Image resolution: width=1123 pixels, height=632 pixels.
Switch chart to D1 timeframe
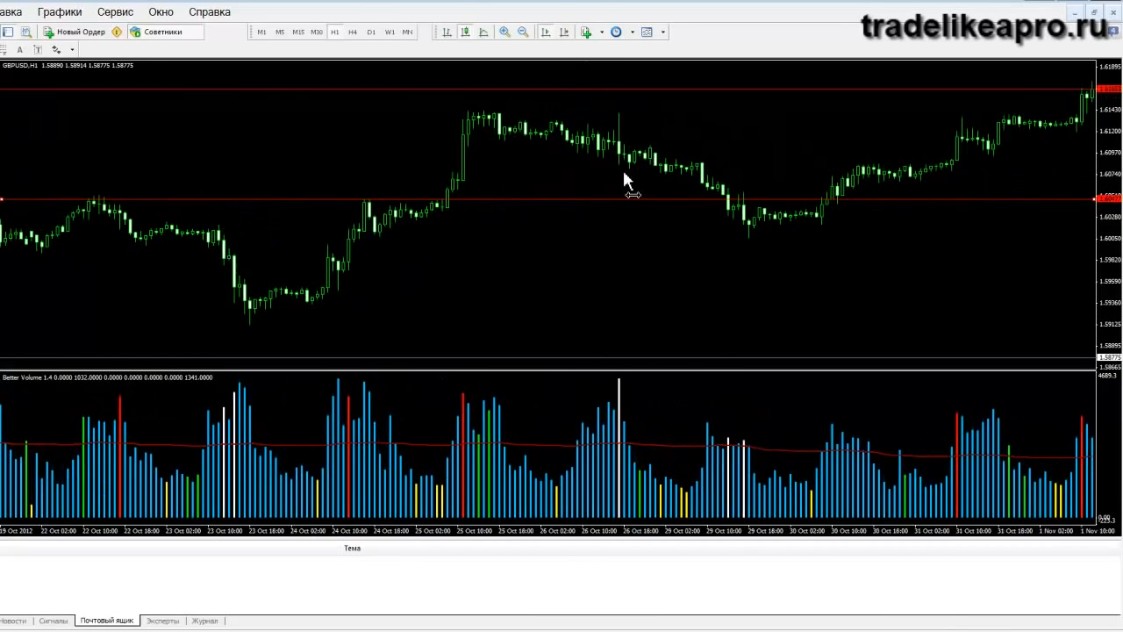point(371,32)
